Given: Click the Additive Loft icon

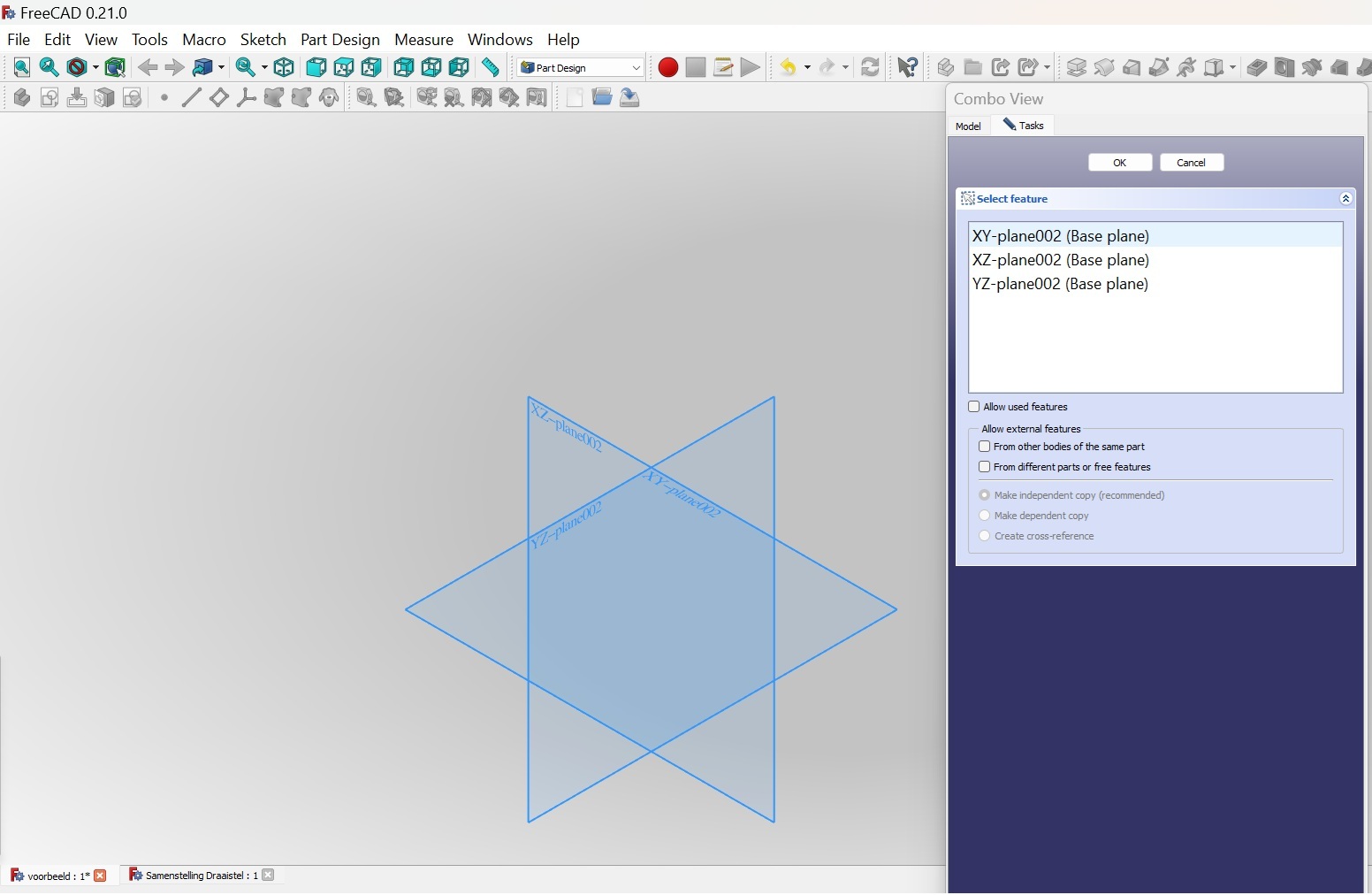Looking at the screenshot, I should [x=1132, y=67].
